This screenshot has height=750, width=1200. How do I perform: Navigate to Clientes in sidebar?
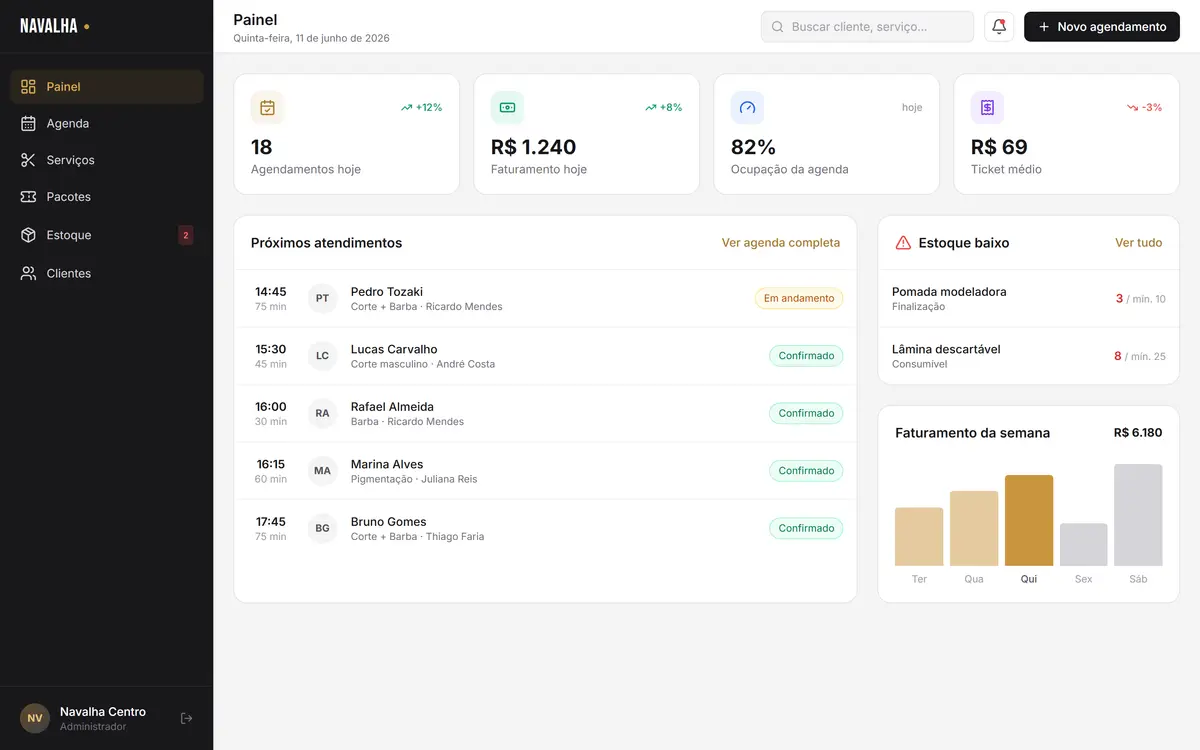pyautogui.click(x=107, y=273)
